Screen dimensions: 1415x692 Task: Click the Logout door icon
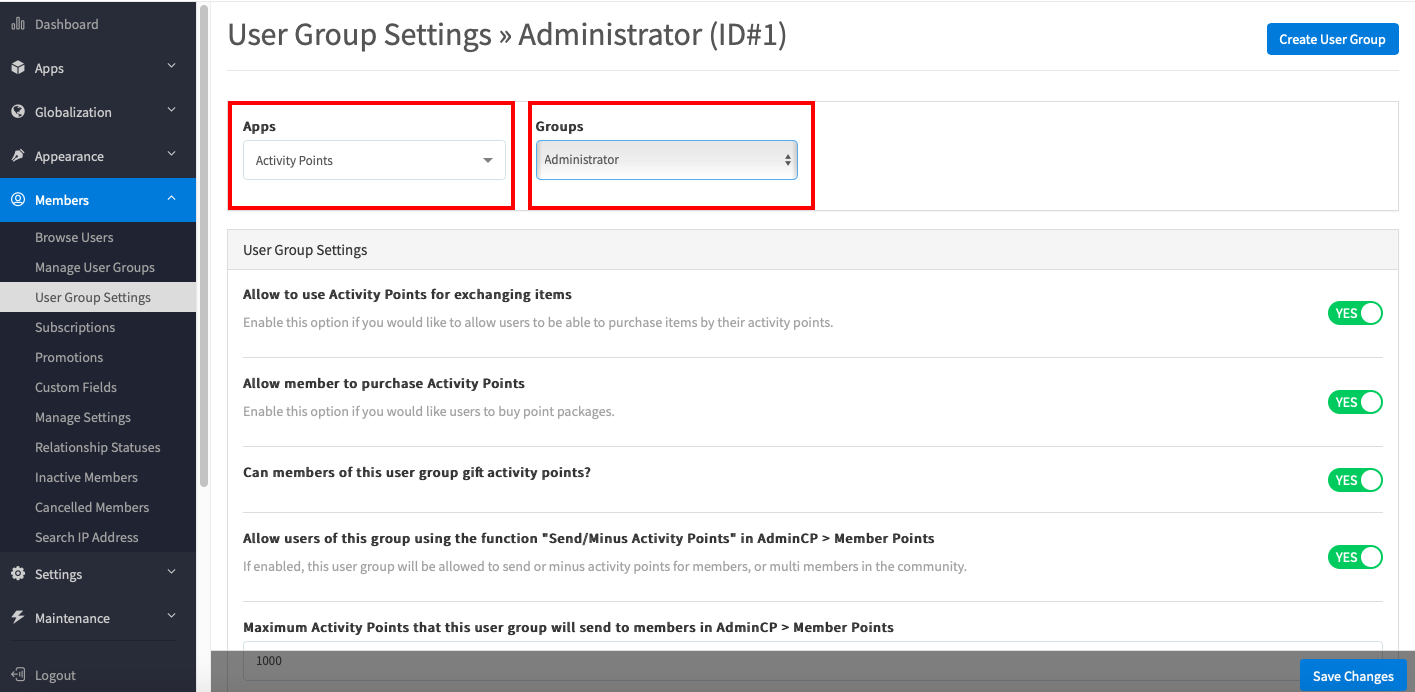coord(17,675)
